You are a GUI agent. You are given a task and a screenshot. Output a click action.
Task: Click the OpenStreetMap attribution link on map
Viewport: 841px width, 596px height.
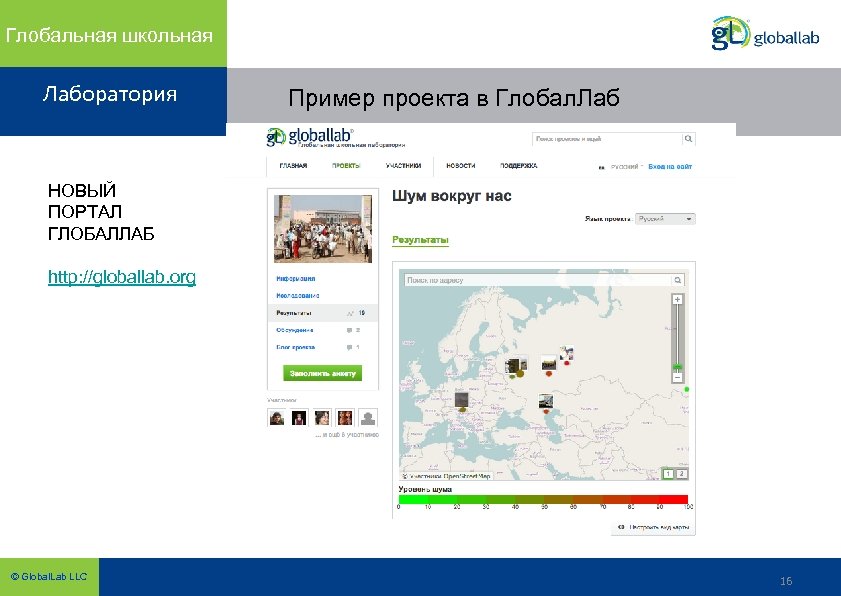pos(466,476)
